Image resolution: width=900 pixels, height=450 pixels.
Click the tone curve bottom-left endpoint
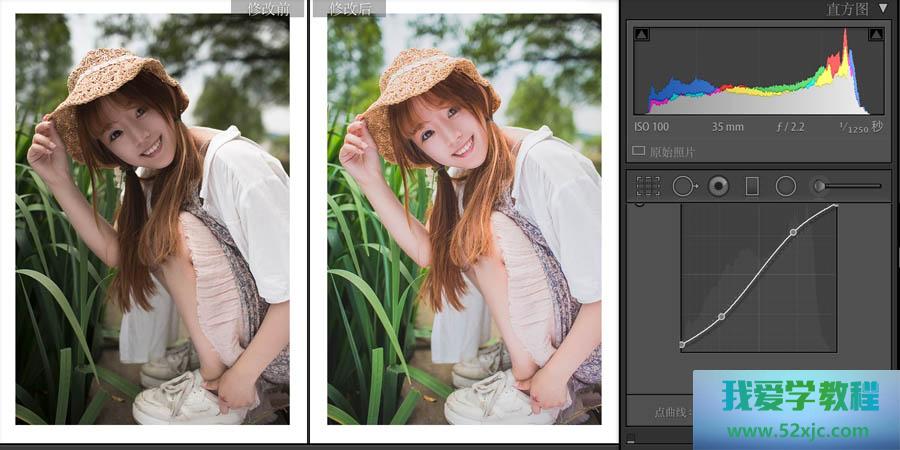point(682,345)
